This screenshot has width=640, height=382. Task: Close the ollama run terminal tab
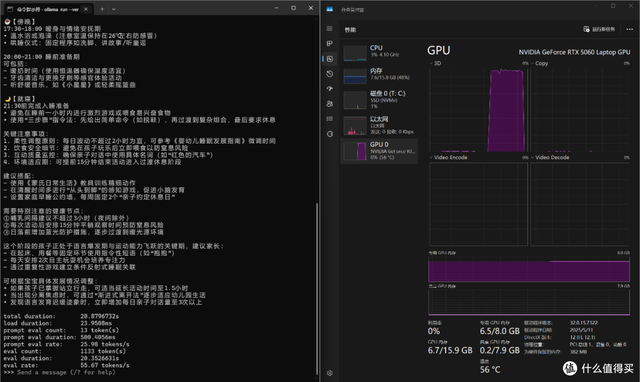(x=86, y=9)
